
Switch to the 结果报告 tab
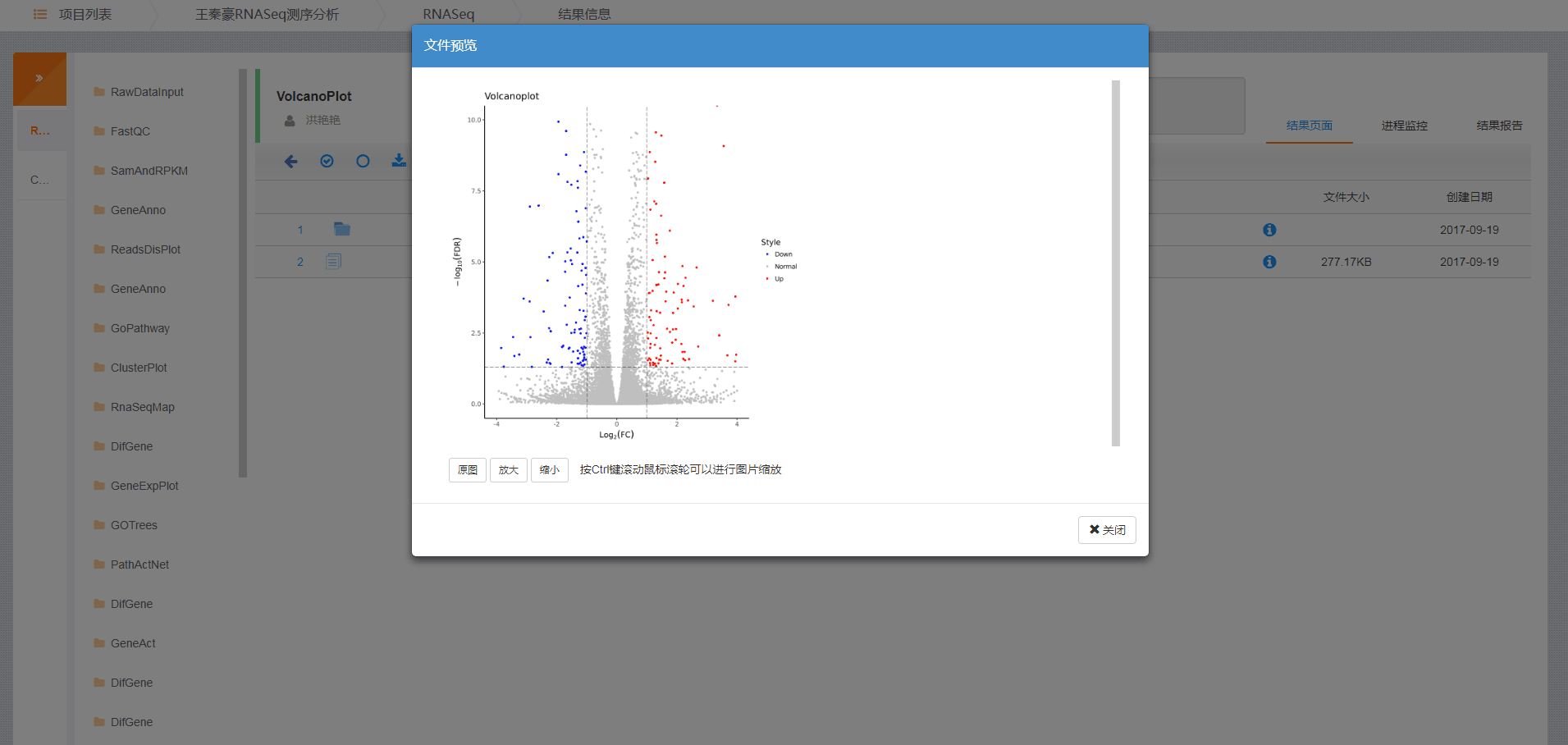(1499, 126)
